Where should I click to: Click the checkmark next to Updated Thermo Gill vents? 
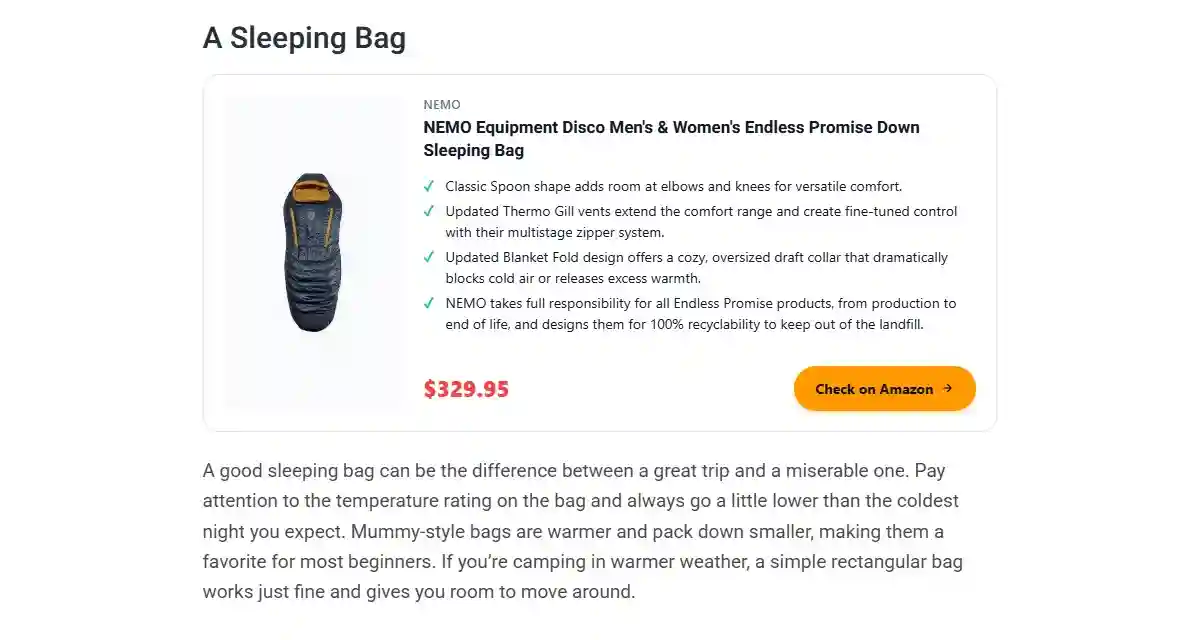[x=429, y=211]
